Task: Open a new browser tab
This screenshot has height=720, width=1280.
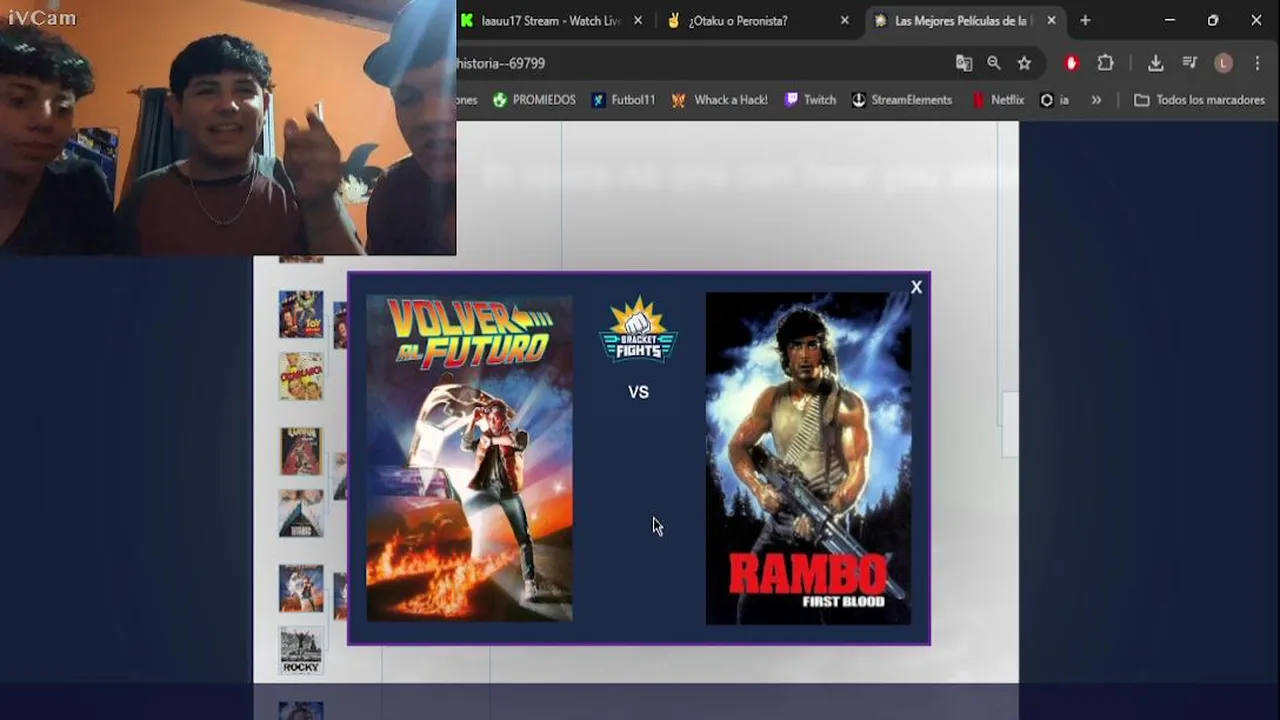Action: click(1085, 20)
